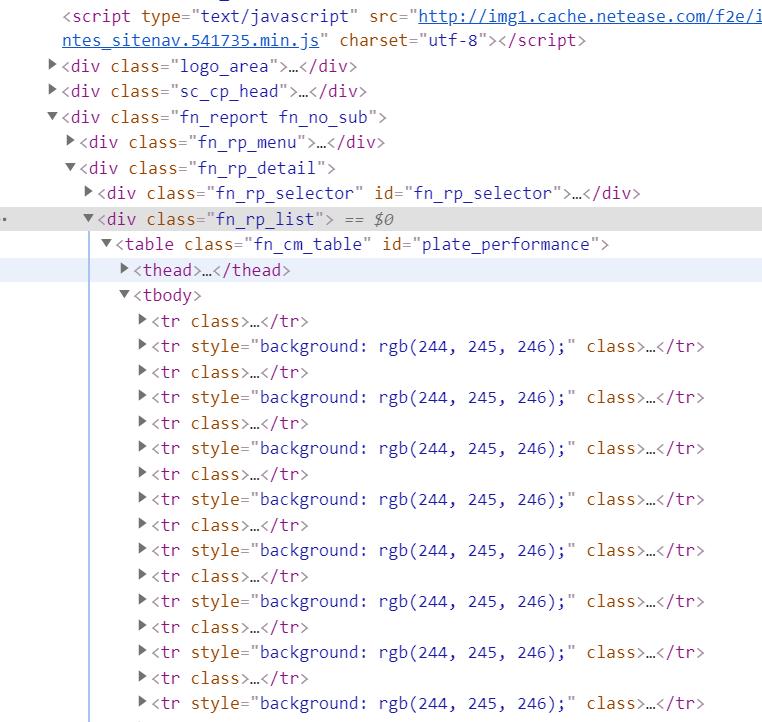The image size is (762, 722).
Task: Click the "== $0" marker
Action: pos(369,220)
